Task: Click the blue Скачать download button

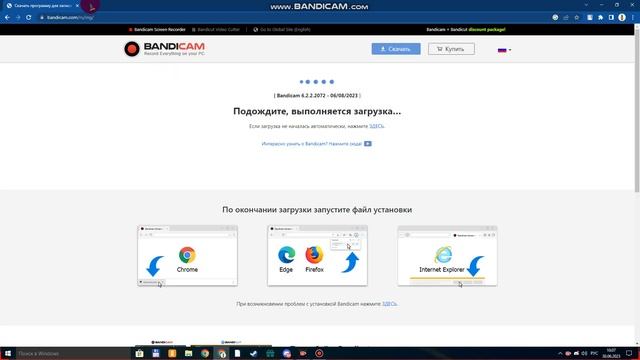Action: click(396, 49)
